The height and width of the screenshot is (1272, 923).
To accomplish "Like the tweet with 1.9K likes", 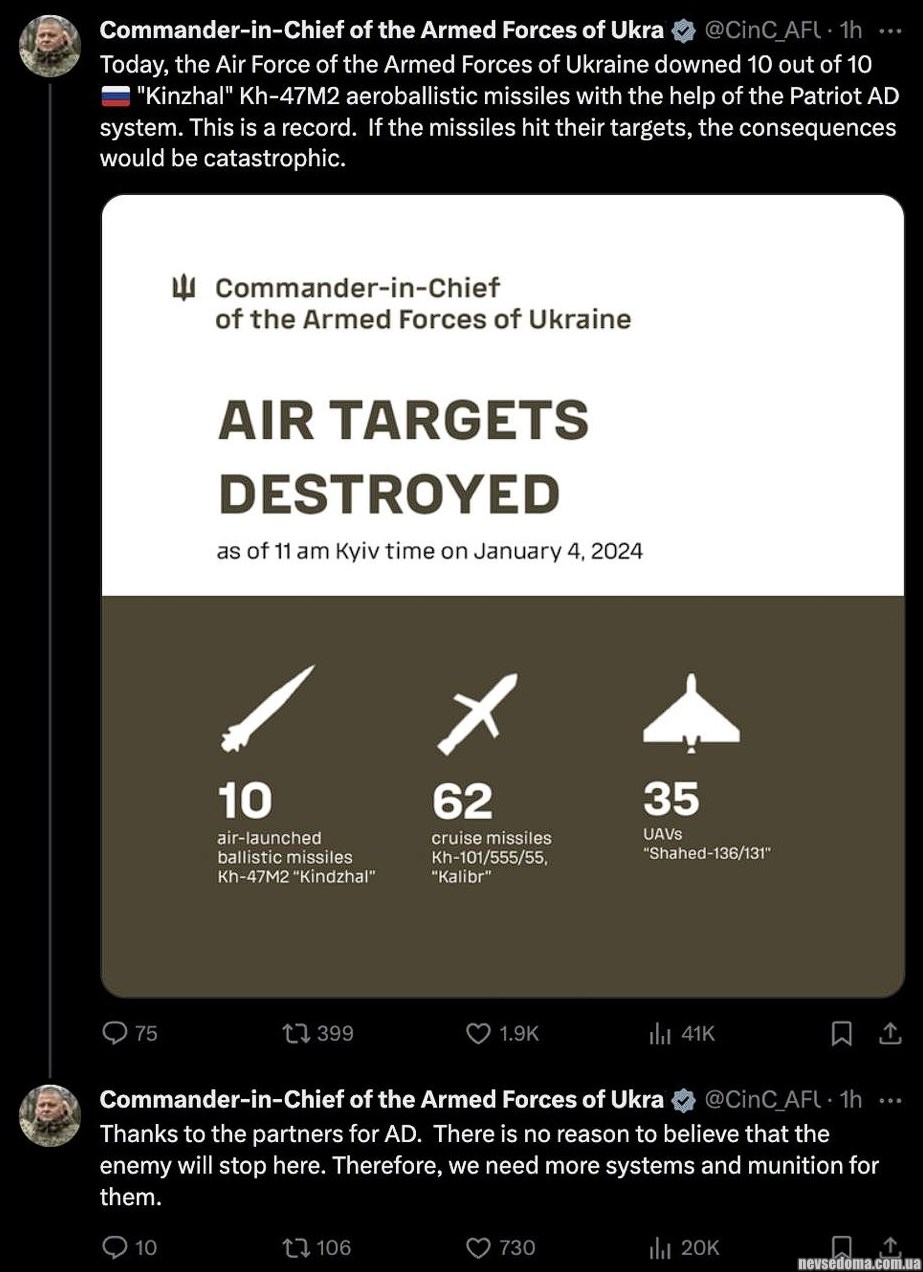I will [479, 1033].
